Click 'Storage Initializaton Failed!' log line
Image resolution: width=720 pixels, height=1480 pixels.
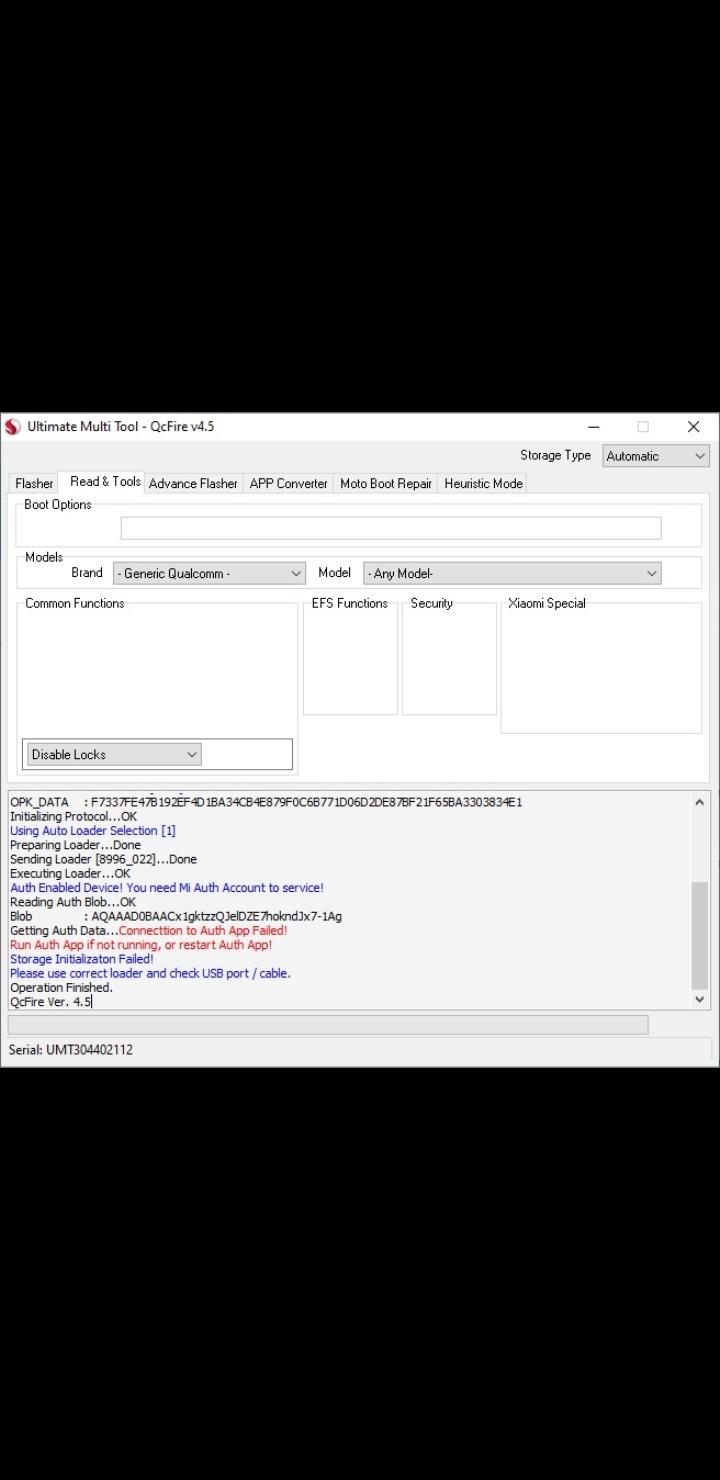pyautogui.click(x=82, y=959)
